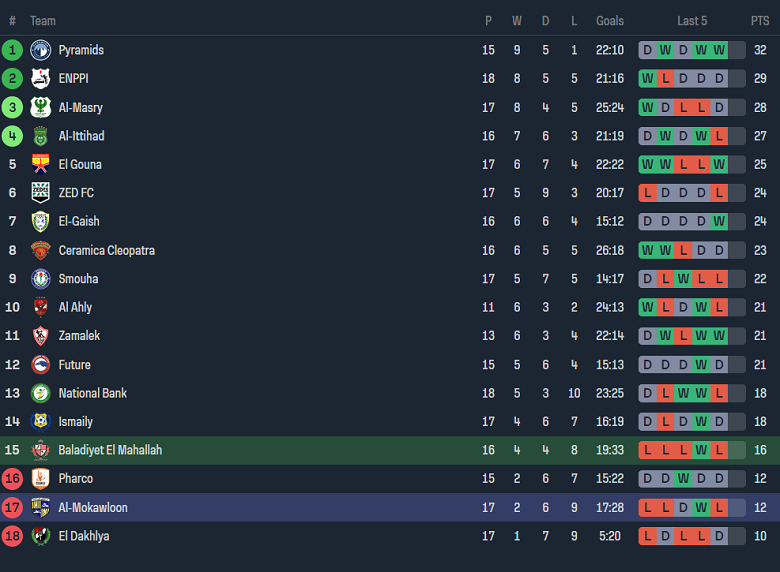The height and width of the screenshot is (572, 780).
Task: Click the Ismaily yellow crest icon
Action: tap(40, 422)
